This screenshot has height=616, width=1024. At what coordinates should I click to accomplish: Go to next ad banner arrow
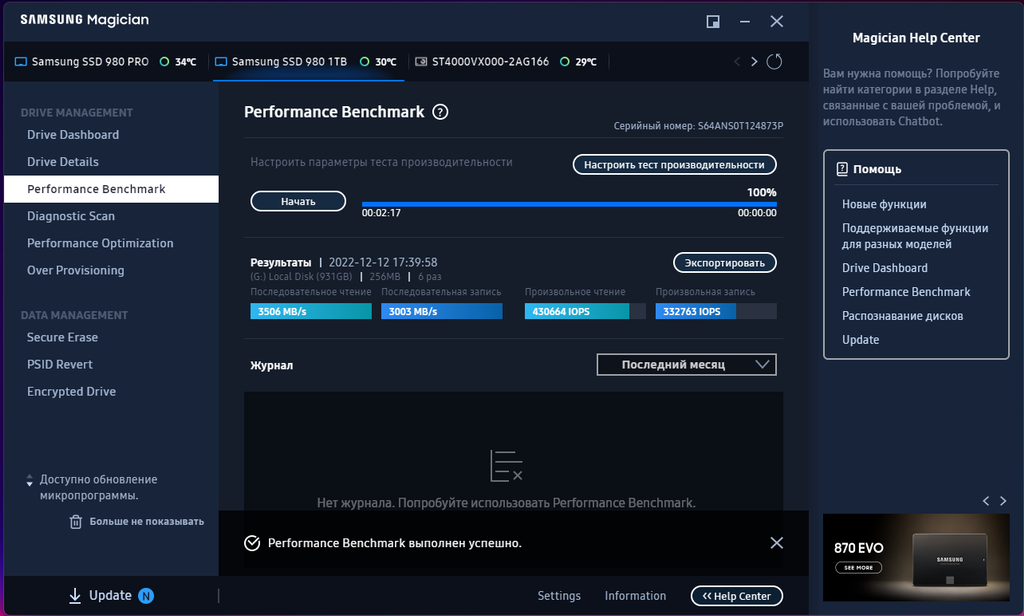tap(1003, 501)
